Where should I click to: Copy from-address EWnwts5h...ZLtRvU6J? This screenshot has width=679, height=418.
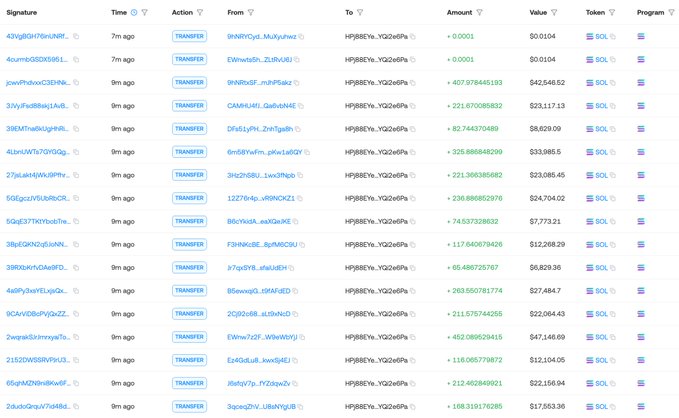(297, 60)
